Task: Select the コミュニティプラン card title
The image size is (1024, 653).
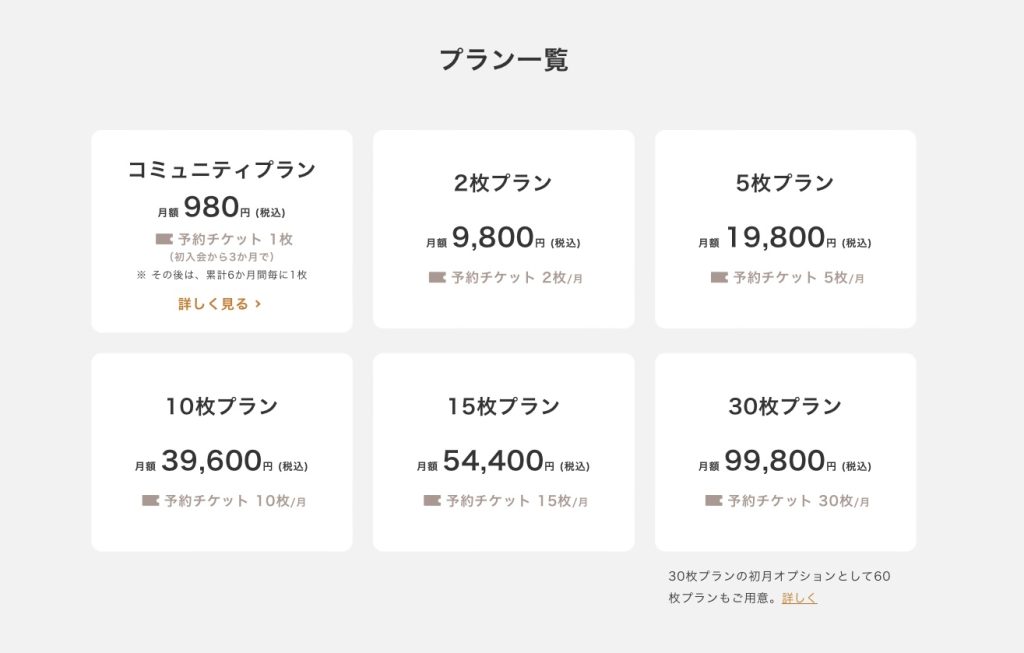Action: (221, 170)
